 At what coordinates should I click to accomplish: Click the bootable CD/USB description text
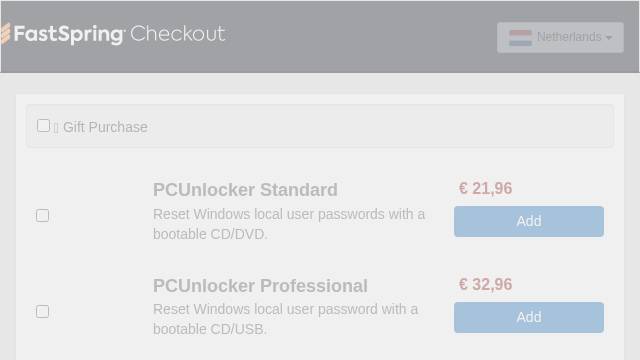point(210,329)
